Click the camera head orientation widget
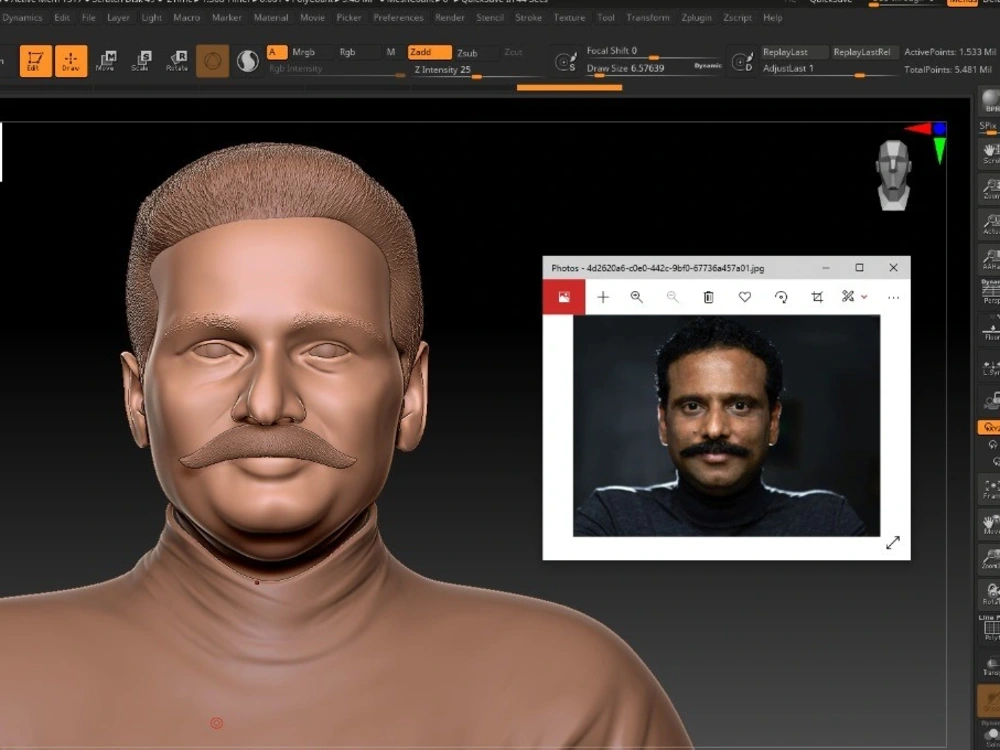 (x=893, y=175)
